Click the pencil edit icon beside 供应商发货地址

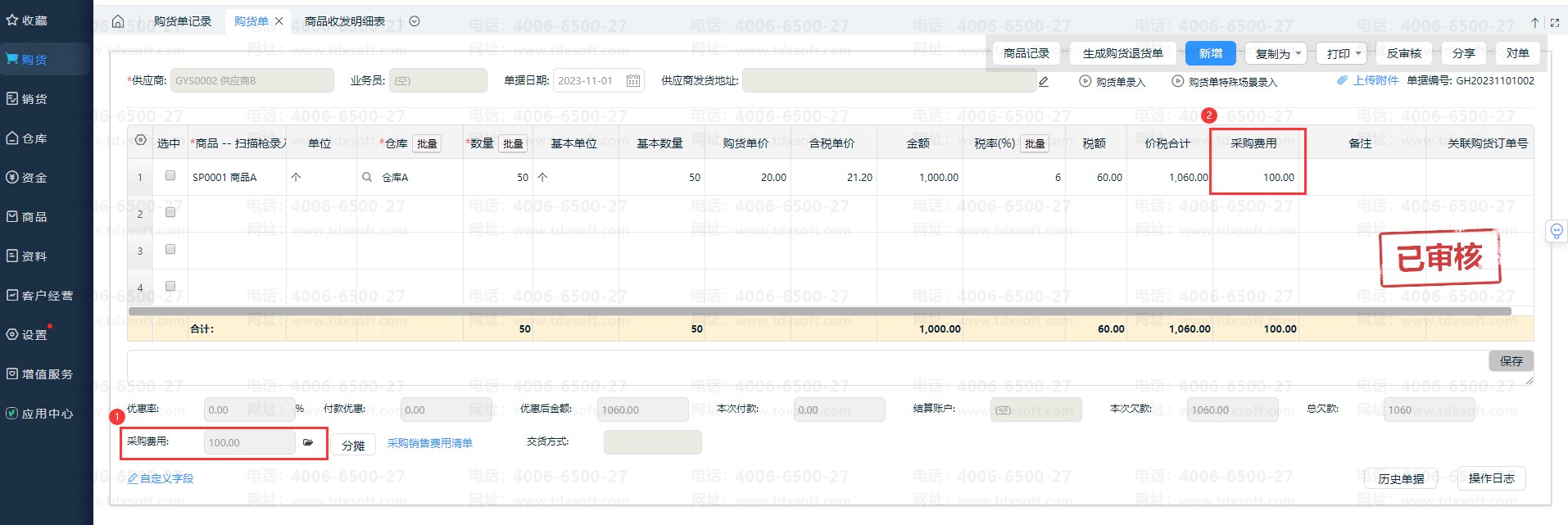(x=1044, y=81)
